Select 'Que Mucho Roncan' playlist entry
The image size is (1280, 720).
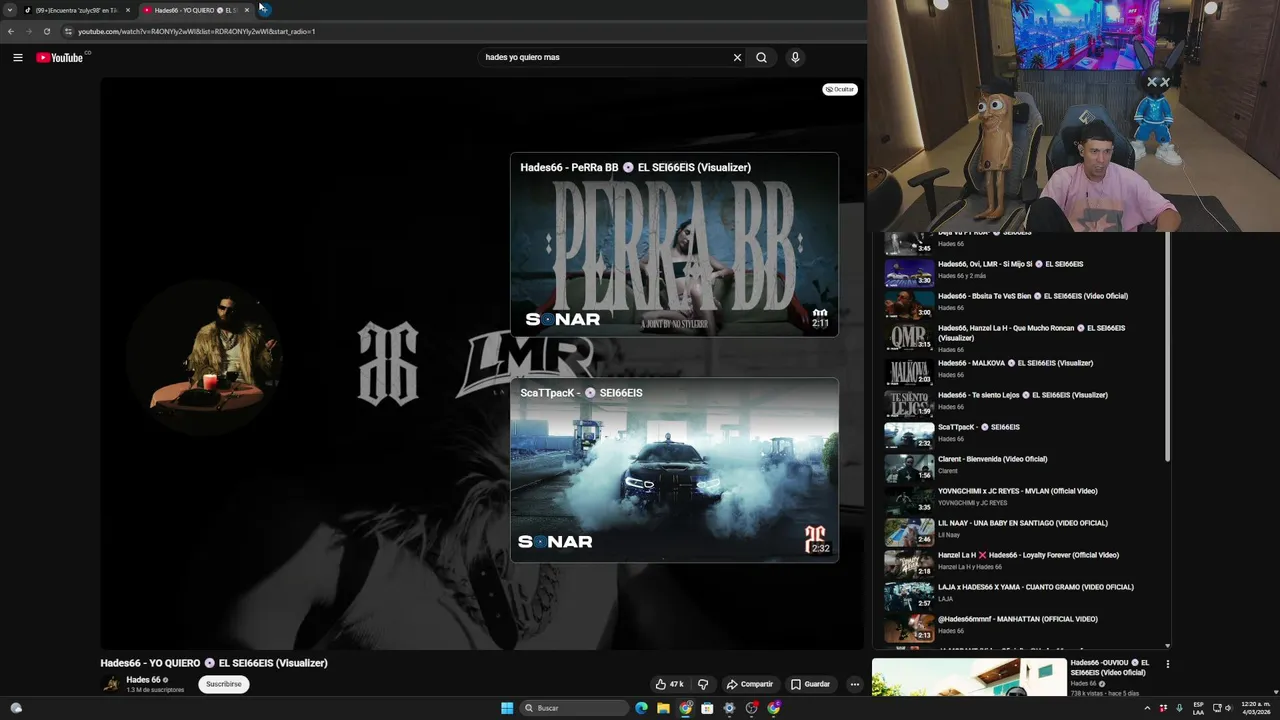(1020, 338)
